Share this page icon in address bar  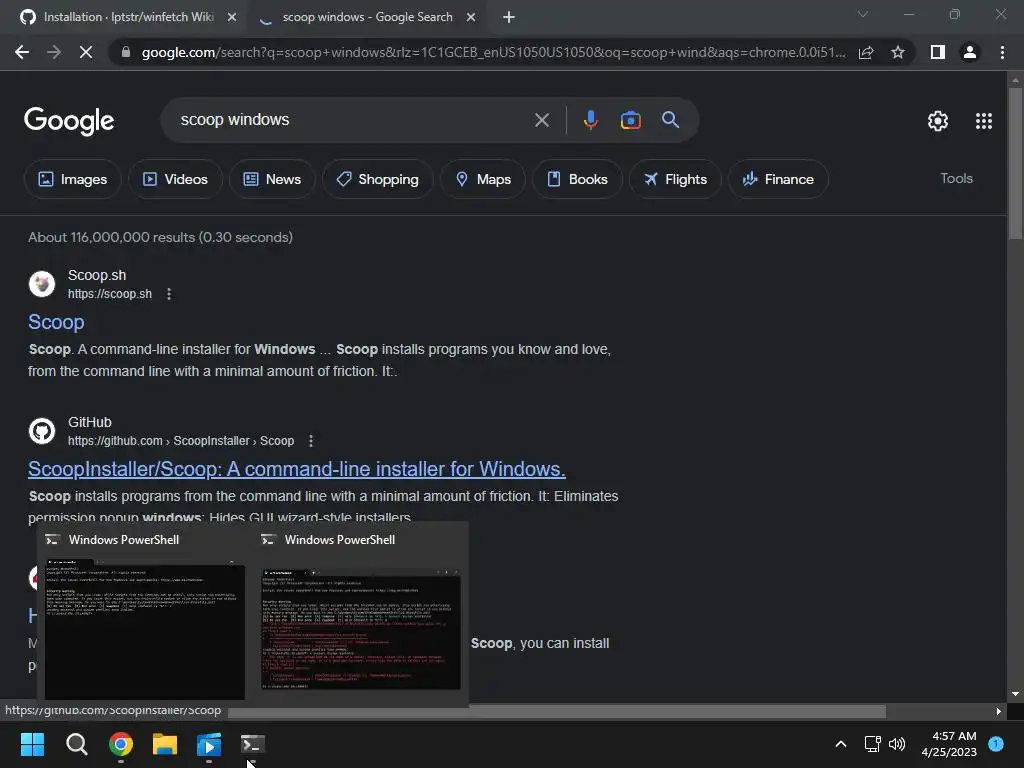[x=866, y=52]
